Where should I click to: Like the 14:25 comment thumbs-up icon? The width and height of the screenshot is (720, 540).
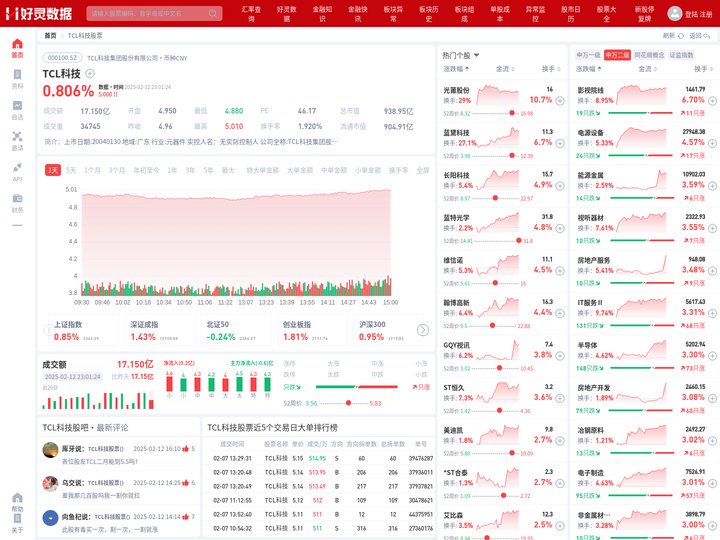point(186,483)
